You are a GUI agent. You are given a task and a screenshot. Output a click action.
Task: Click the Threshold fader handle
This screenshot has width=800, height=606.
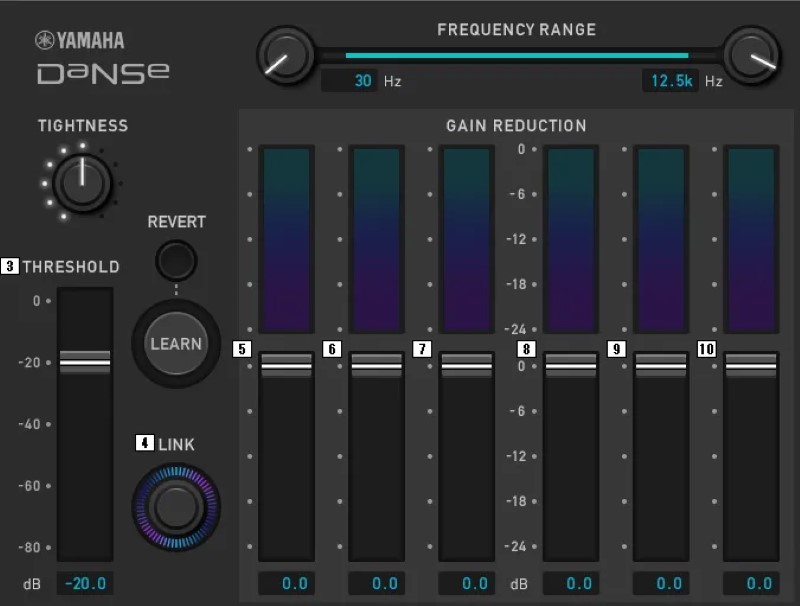[85, 363]
